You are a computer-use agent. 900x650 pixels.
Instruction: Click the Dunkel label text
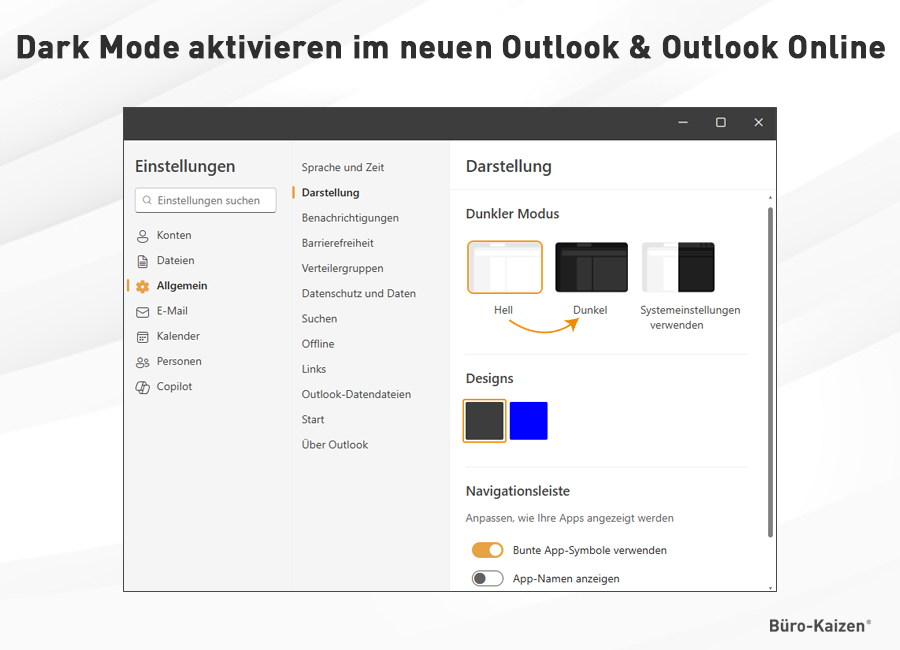(x=590, y=310)
